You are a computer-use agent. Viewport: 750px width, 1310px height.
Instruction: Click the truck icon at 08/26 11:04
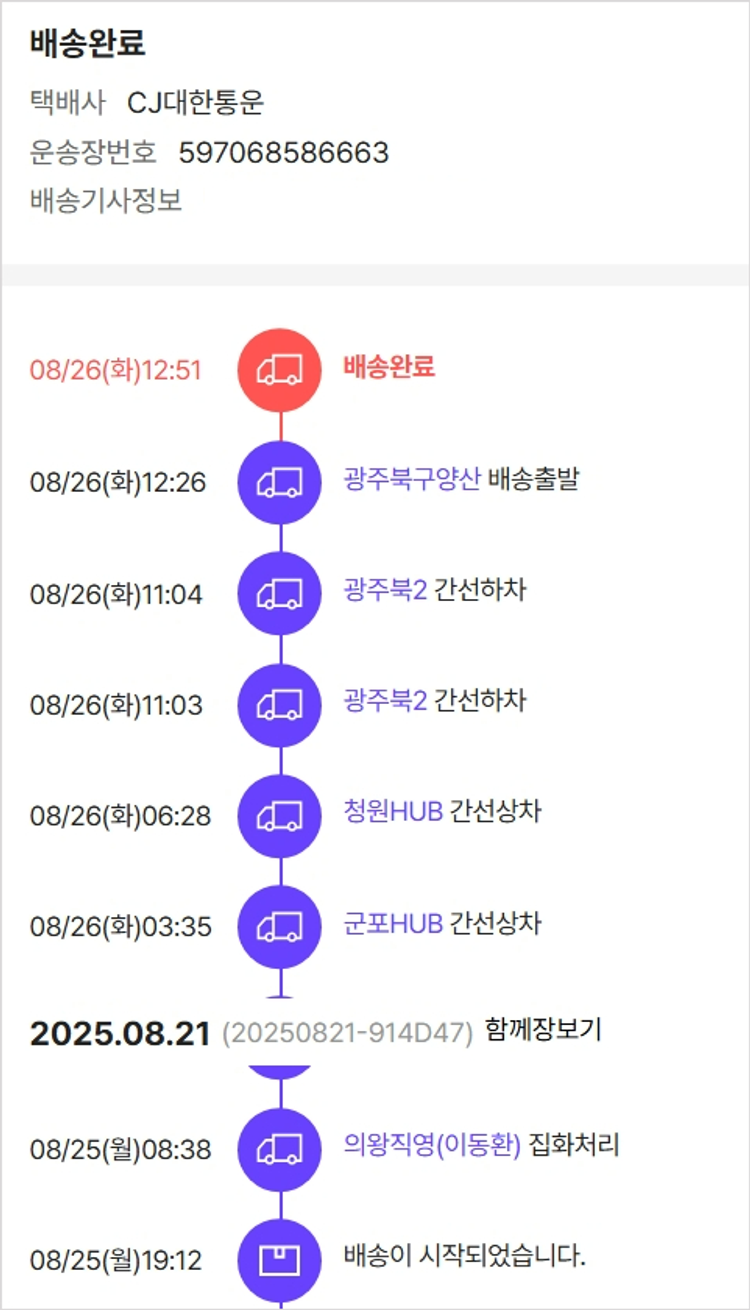pos(280,594)
